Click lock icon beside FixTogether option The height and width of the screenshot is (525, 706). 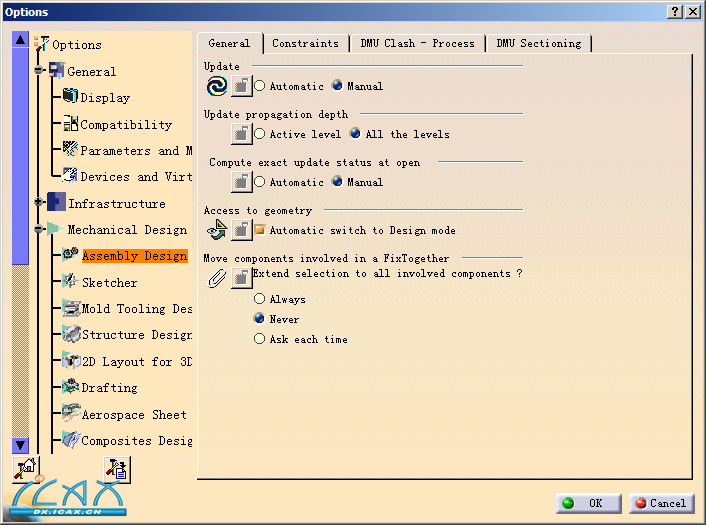241,278
